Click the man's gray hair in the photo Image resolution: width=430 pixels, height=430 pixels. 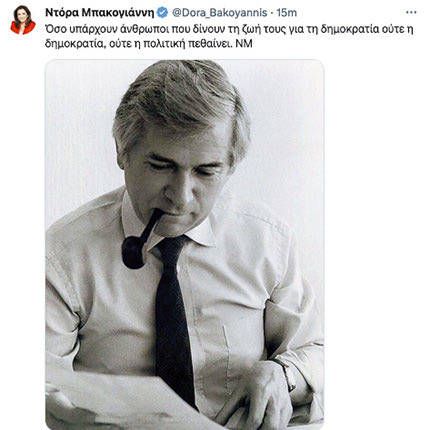click(x=182, y=103)
